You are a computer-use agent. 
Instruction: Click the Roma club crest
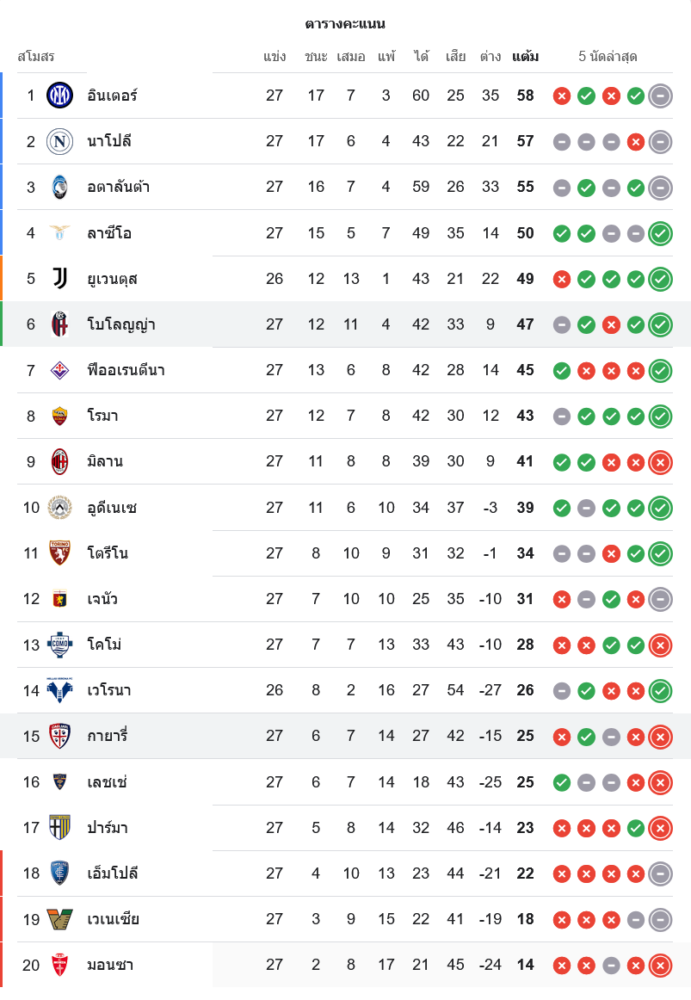tap(61, 415)
